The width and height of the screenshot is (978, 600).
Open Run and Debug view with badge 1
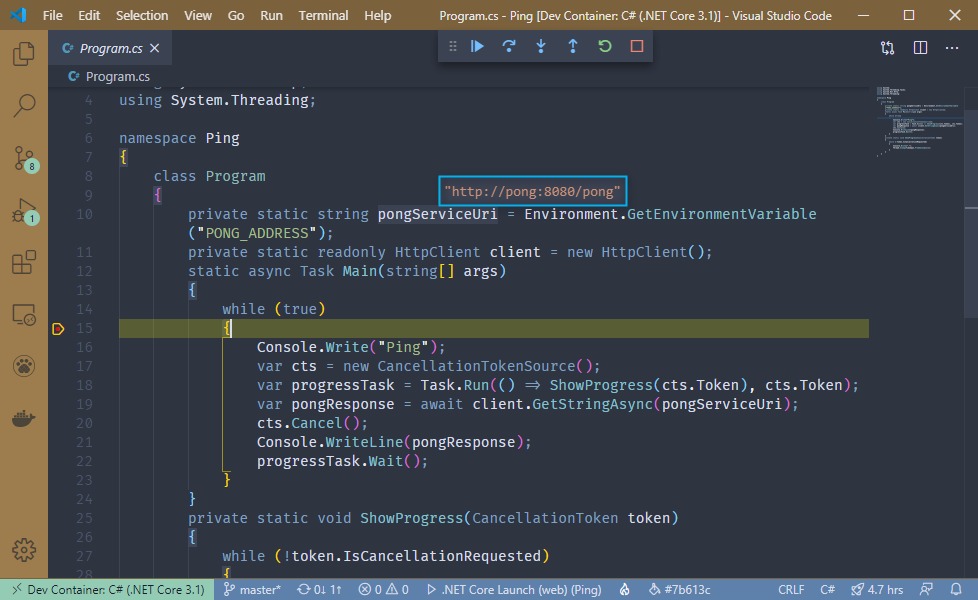pos(24,212)
